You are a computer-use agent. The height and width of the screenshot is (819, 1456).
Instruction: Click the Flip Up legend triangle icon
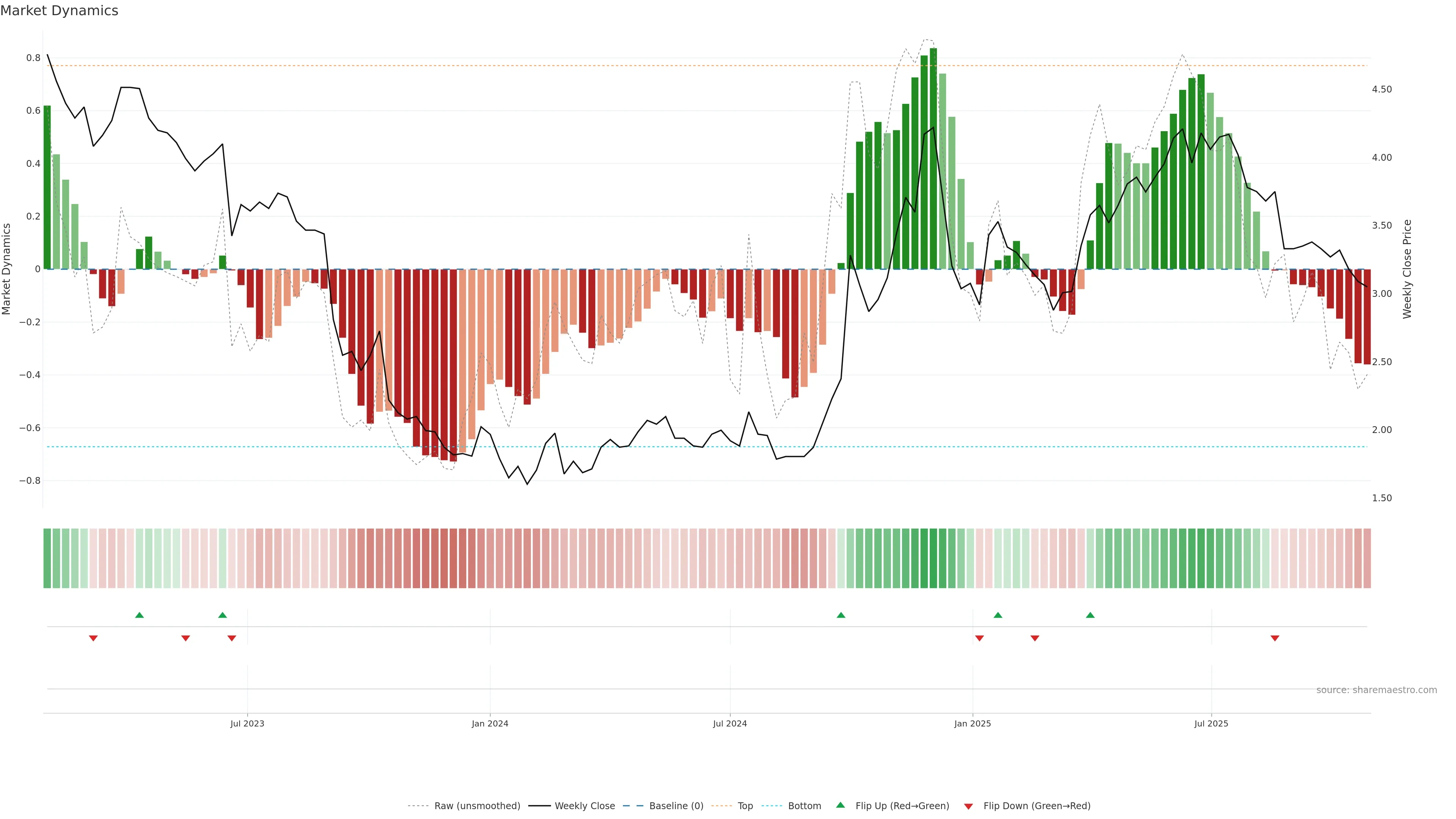(841, 805)
